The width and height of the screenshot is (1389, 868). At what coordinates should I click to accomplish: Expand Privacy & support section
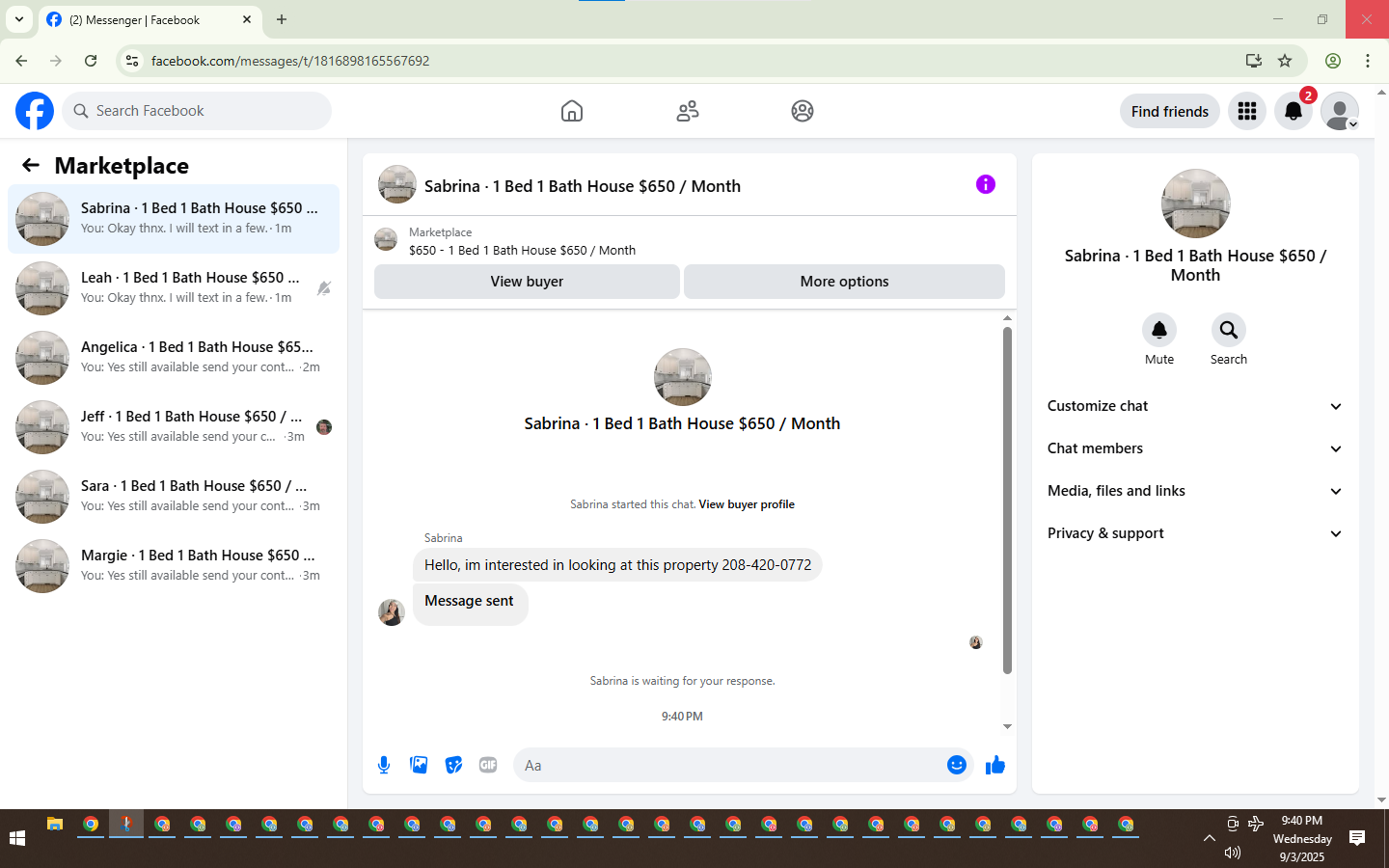[1195, 533]
